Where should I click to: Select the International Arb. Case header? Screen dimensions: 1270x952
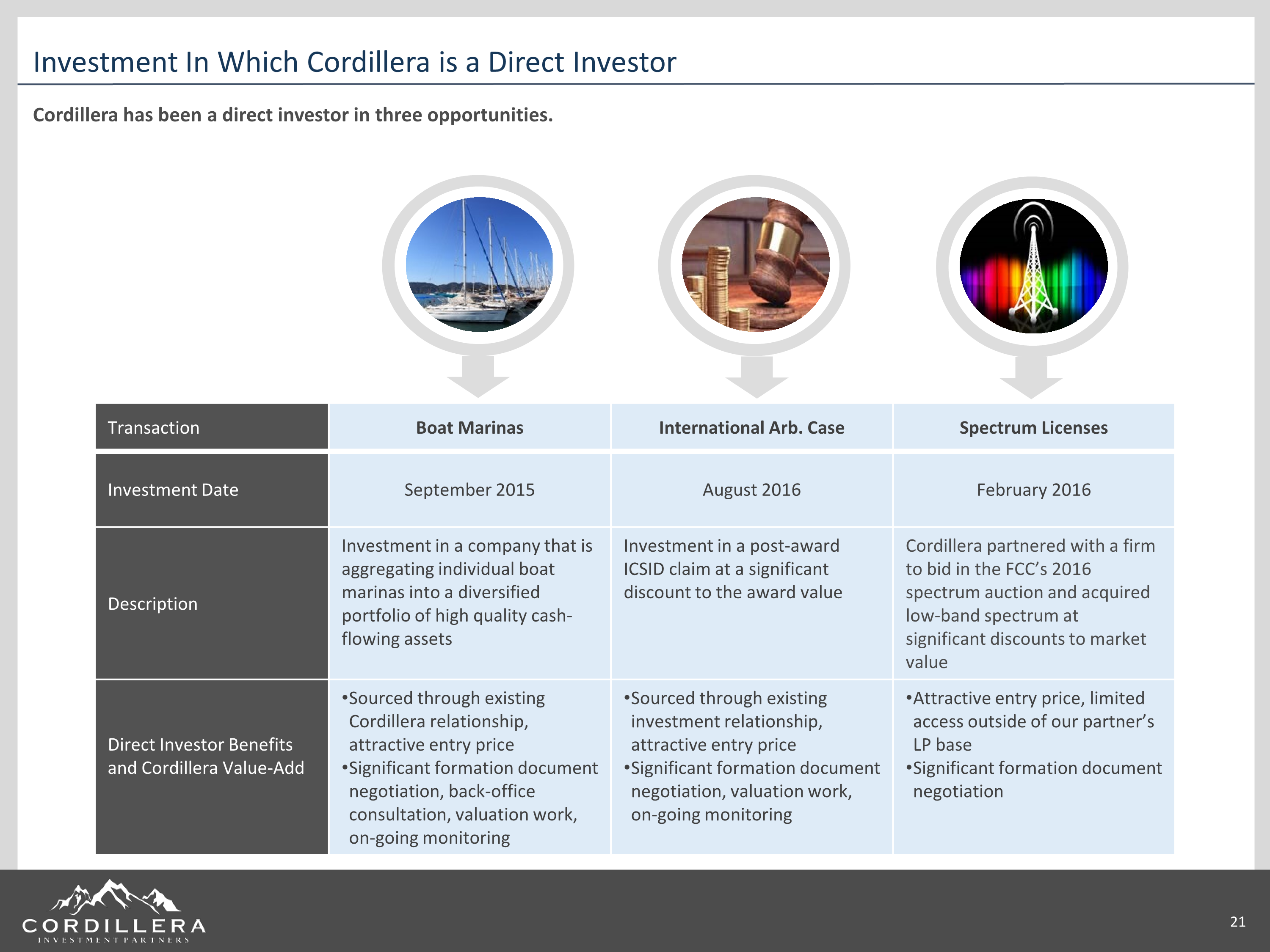click(751, 427)
